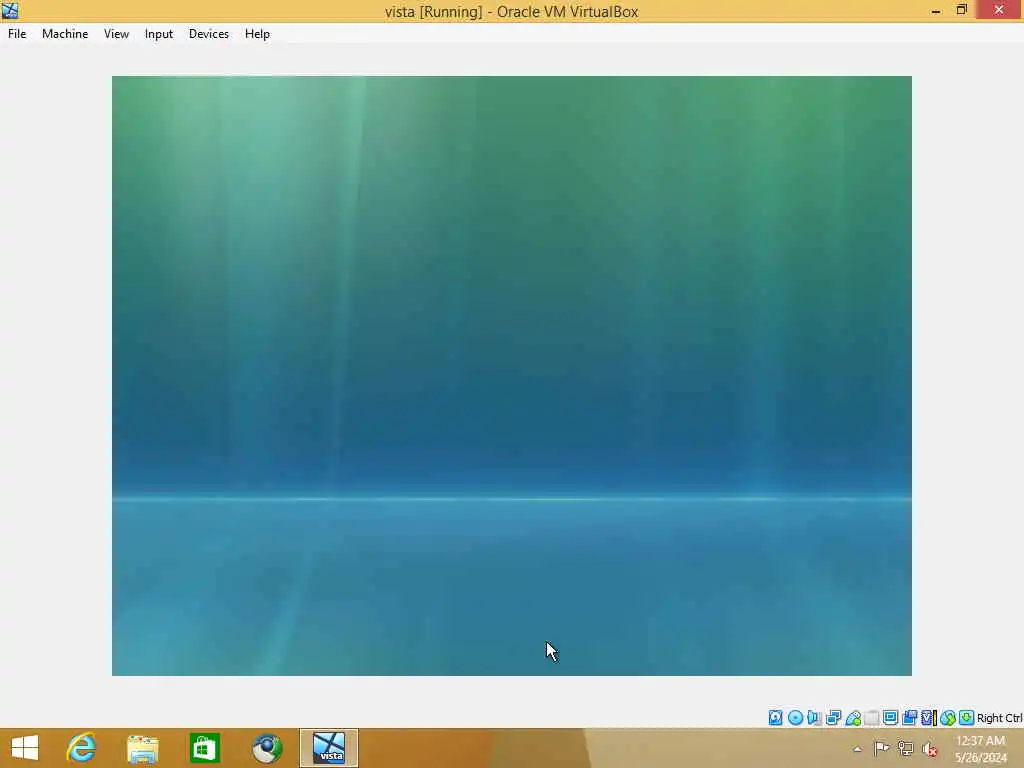Click the display monitor indicator icon
Screen dimensions: 1024x768
[890, 718]
